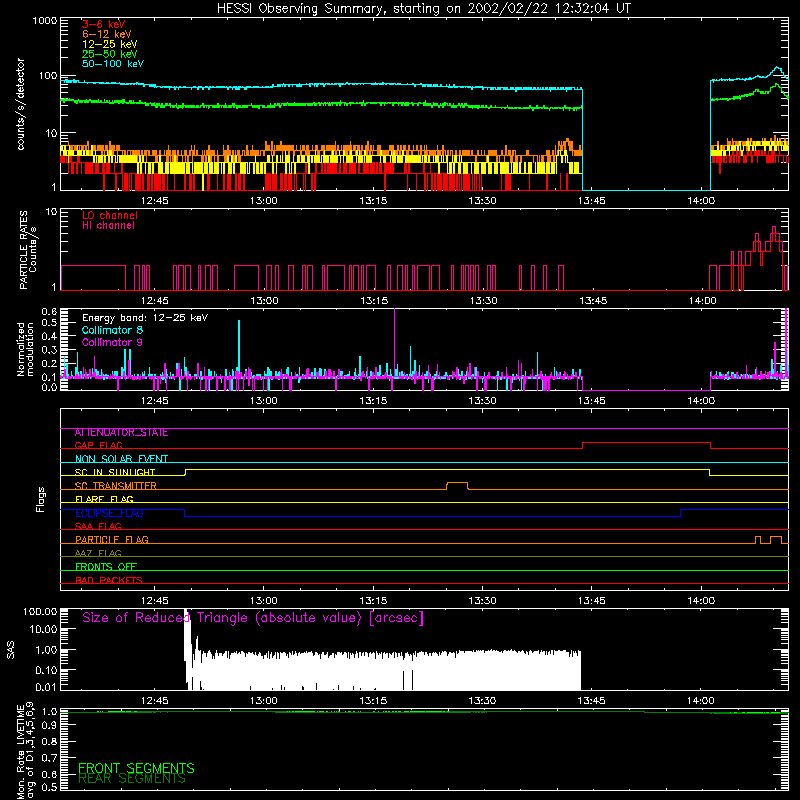This screenshot has width=800, height=800.
Task: Select the '6-12 keV' legend label
Action: point(107,34)
